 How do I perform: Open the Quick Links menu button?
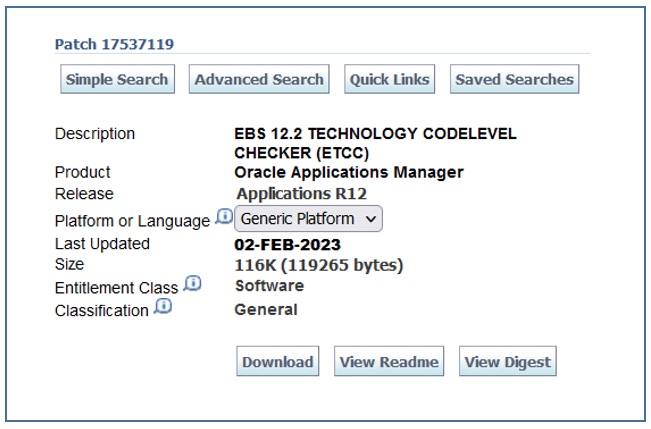coord(389,80)
